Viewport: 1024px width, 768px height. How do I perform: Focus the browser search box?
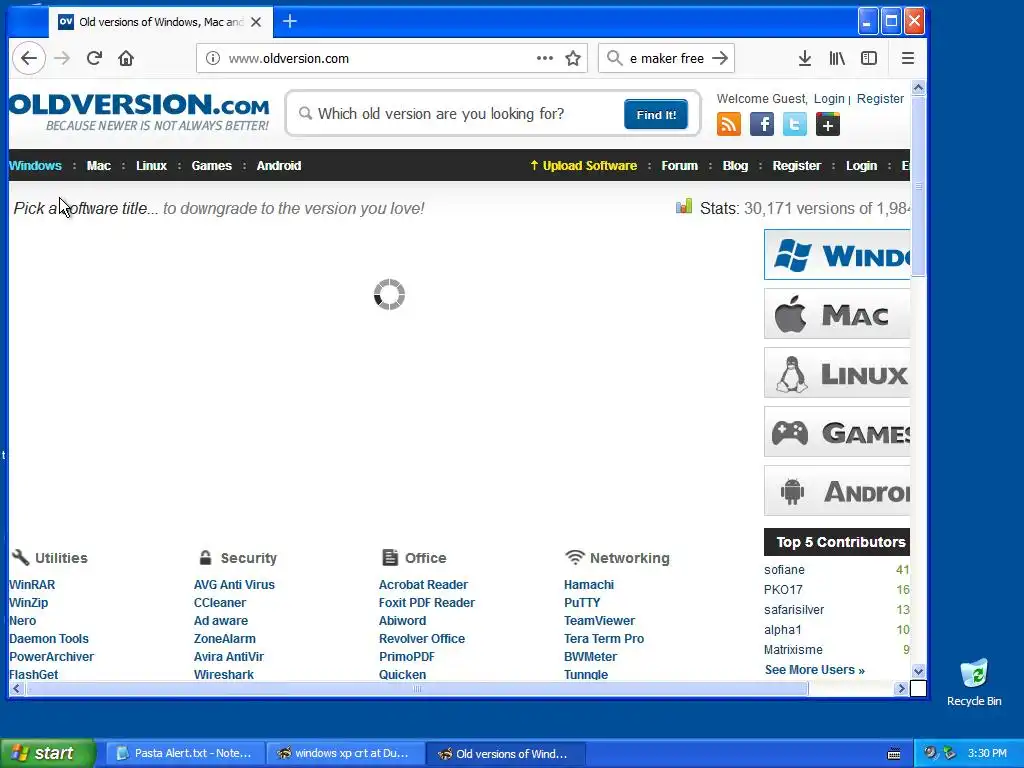point(666,58)
